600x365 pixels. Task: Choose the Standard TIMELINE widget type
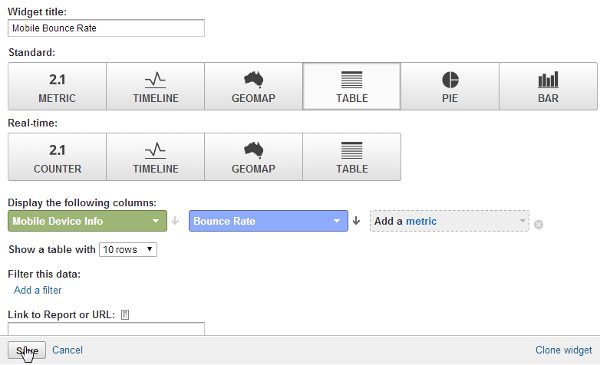[155, 86]
